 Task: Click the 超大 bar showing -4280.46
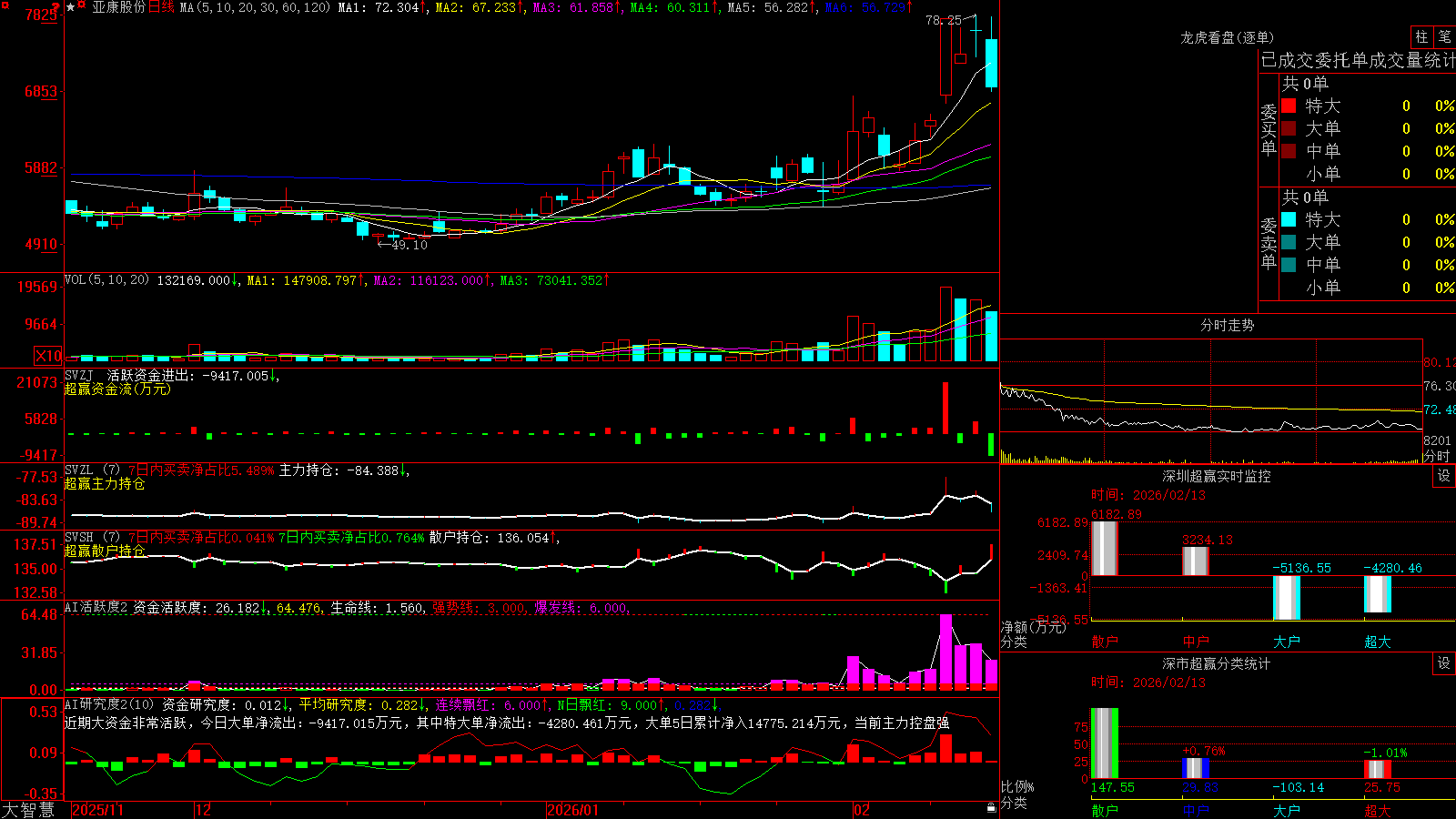click(x=1378, y=594)
